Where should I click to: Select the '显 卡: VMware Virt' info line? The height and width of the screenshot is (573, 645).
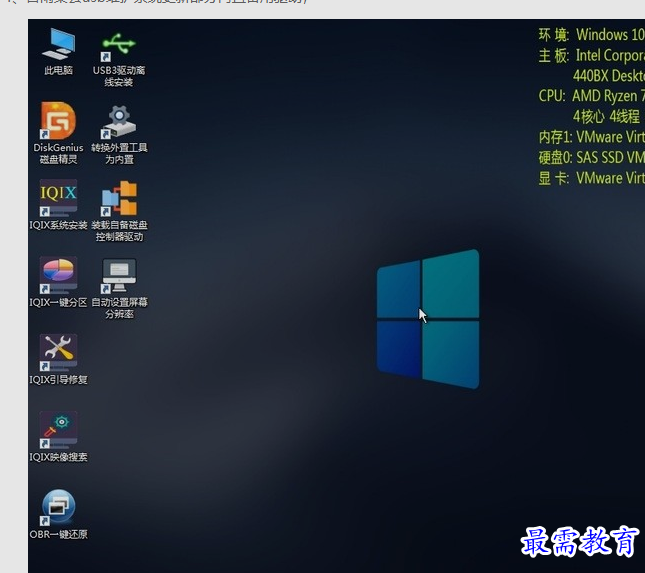(592, 179)
